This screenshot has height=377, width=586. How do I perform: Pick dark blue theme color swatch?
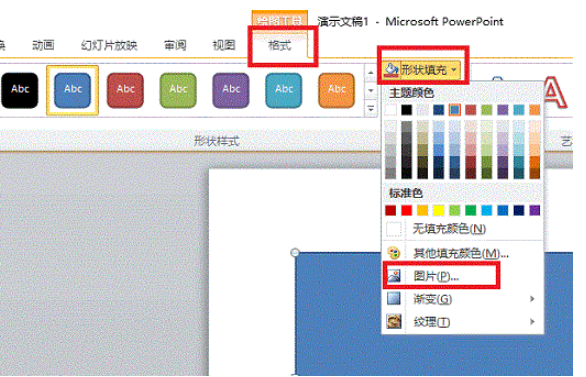coord(439,110)
